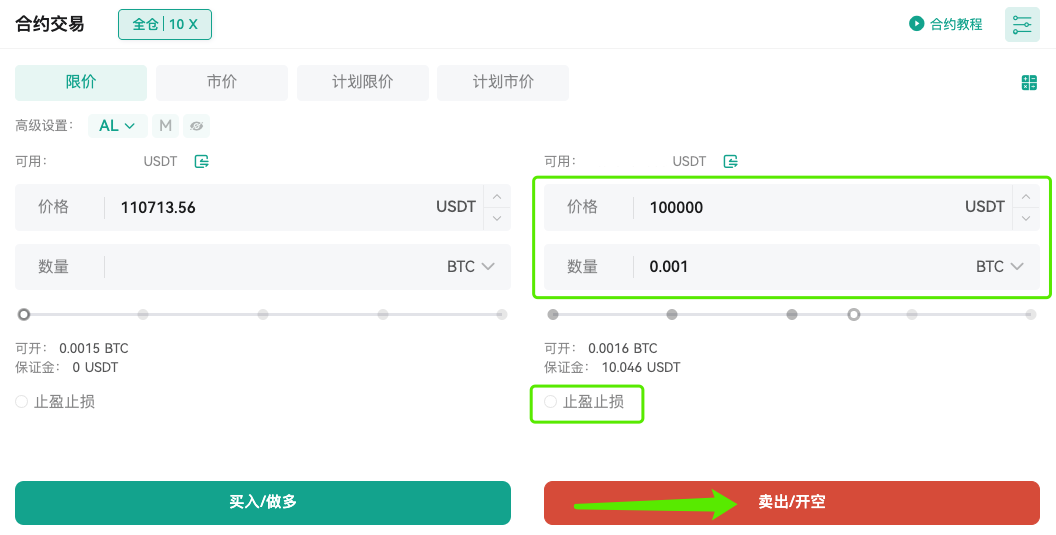The height and width of the screenshot is (535, 1056).
Task: Toggle the M option in 高级设置
Action: pyautogui.click(x=165, y=126)
